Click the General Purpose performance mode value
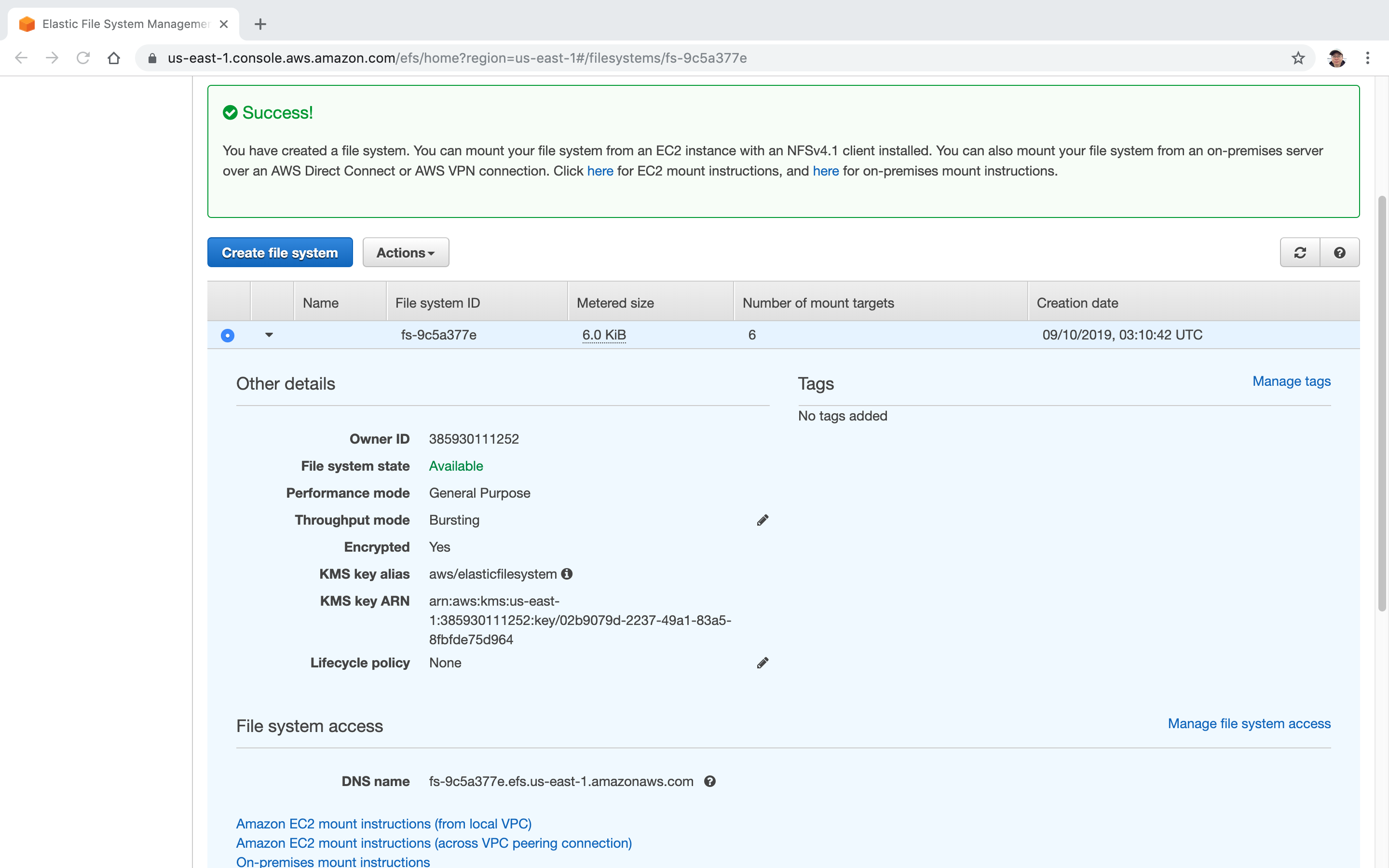Screen dimensions: 1389x868 [x=479, y=493]
